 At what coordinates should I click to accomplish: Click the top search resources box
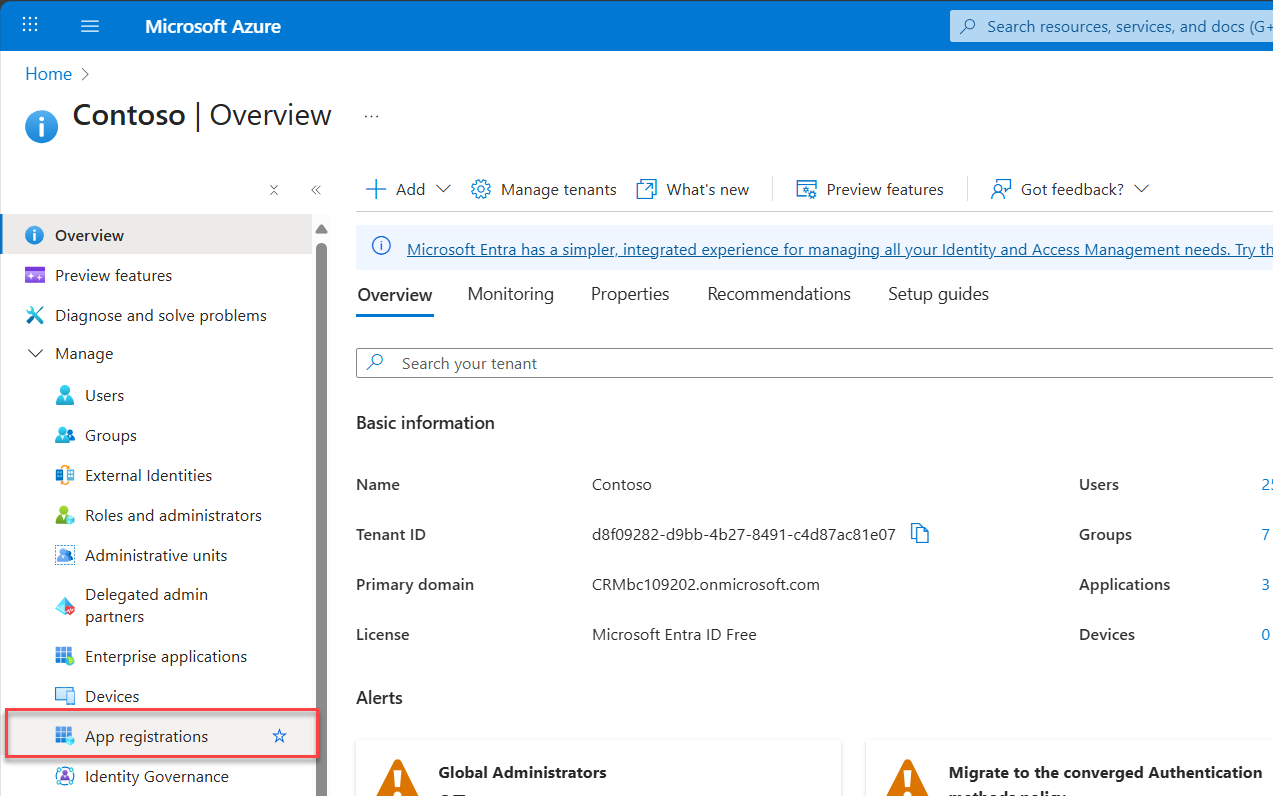1111,26
